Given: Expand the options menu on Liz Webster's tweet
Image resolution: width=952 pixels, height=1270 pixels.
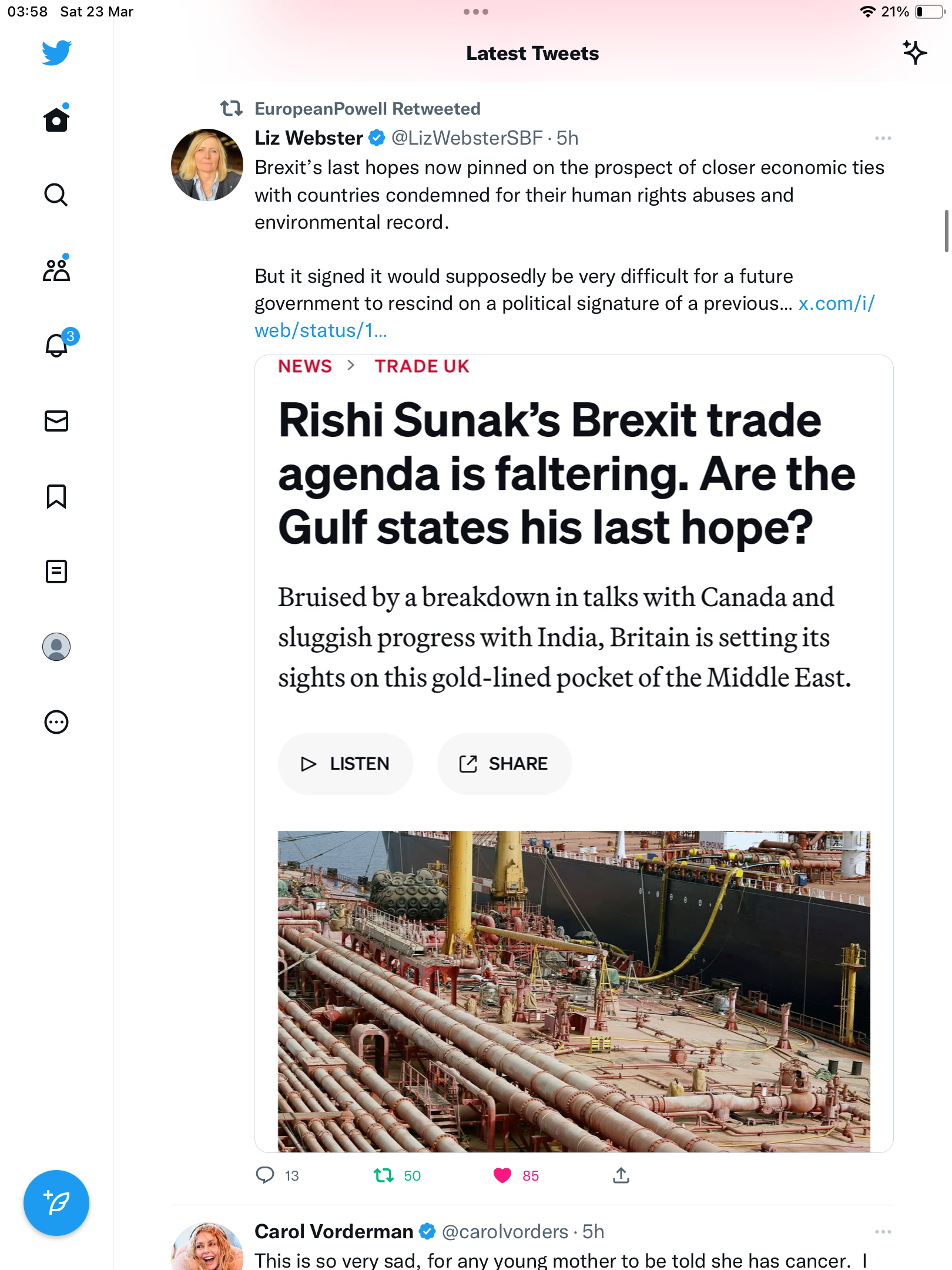Looking at the screenshot, I should [x=883, y=139].
